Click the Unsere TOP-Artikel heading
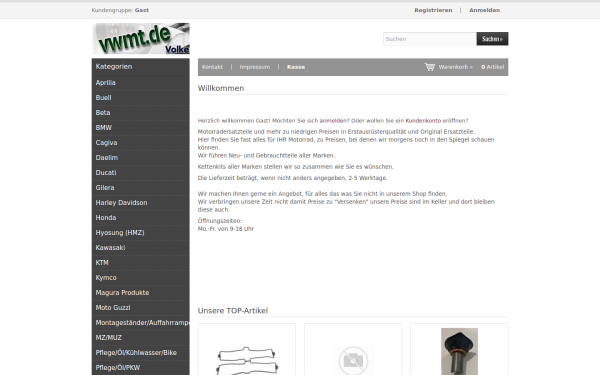Viewport: 600px width, 375px height. [x=233, y=311]
